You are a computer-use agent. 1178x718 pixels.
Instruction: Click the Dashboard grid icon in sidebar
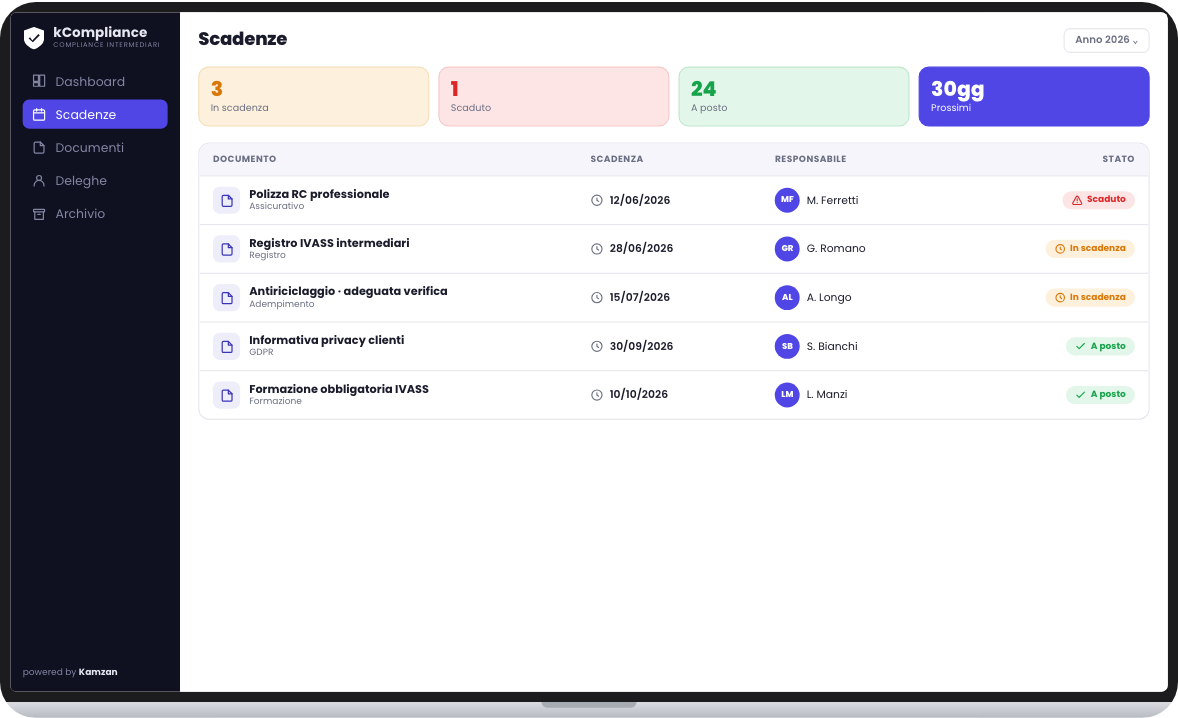[39, 81]
